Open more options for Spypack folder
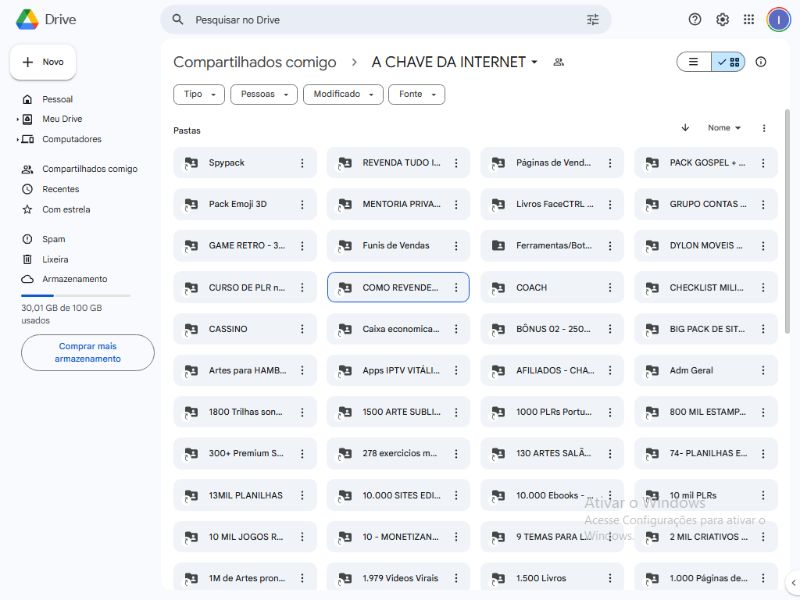800x600 pixels. pyautogui.click(x=302, y=163)
